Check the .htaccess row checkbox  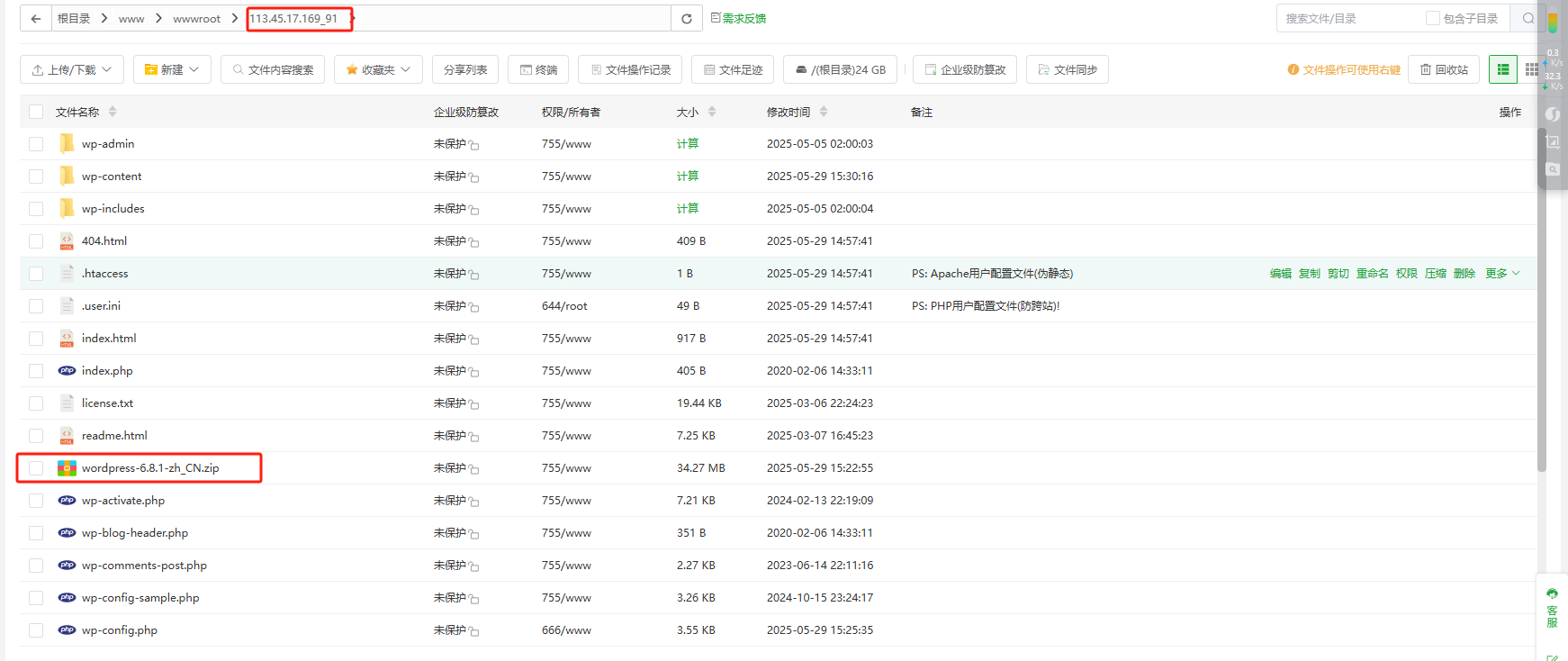(36, 274)
